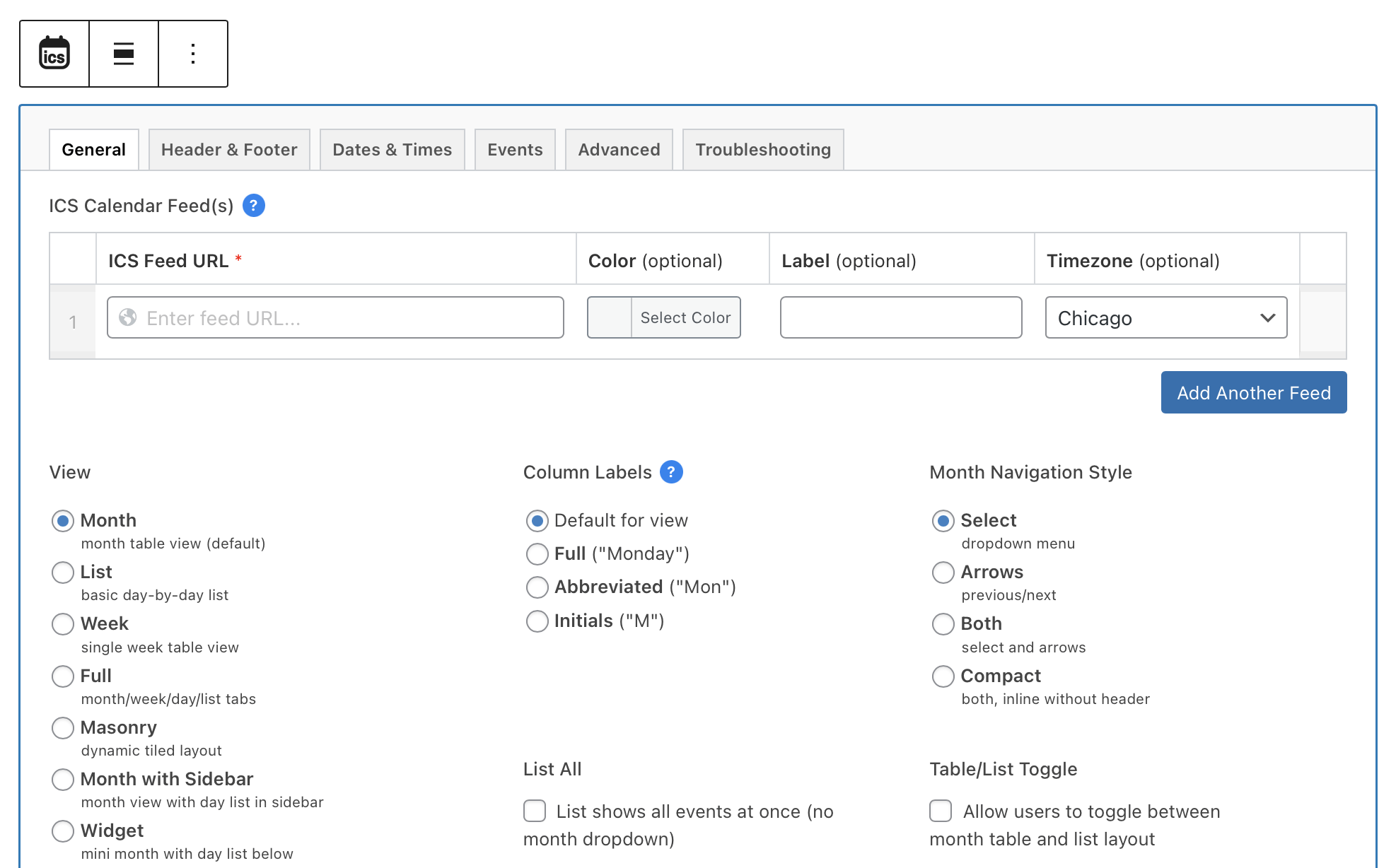Switch to the Header & Footer tab

pos(229,149)
